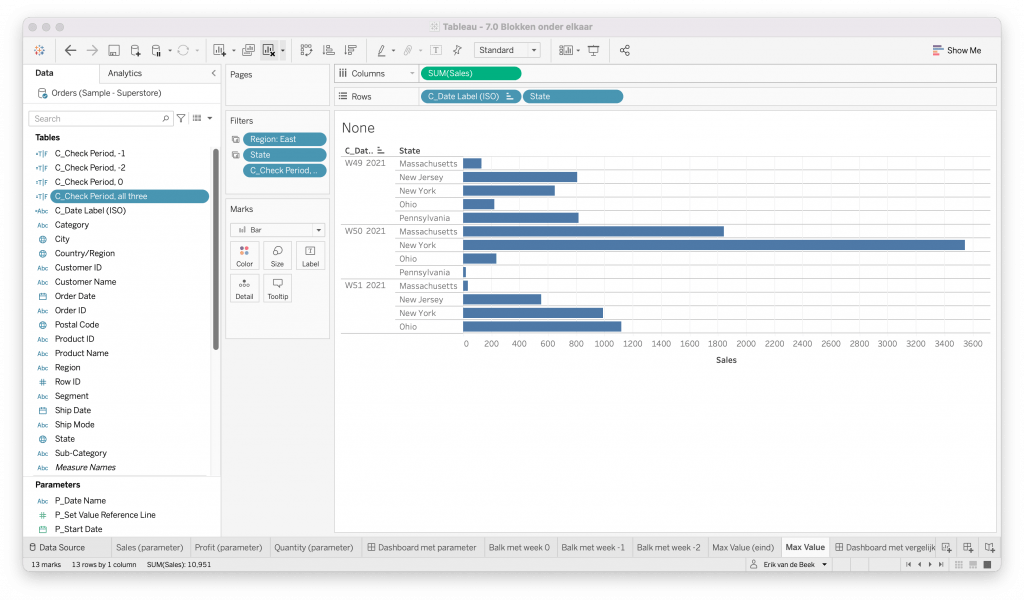Collapse the Data pane using the arrow
This screenshot has height=600, width=1024.
(x=213, y=73)
